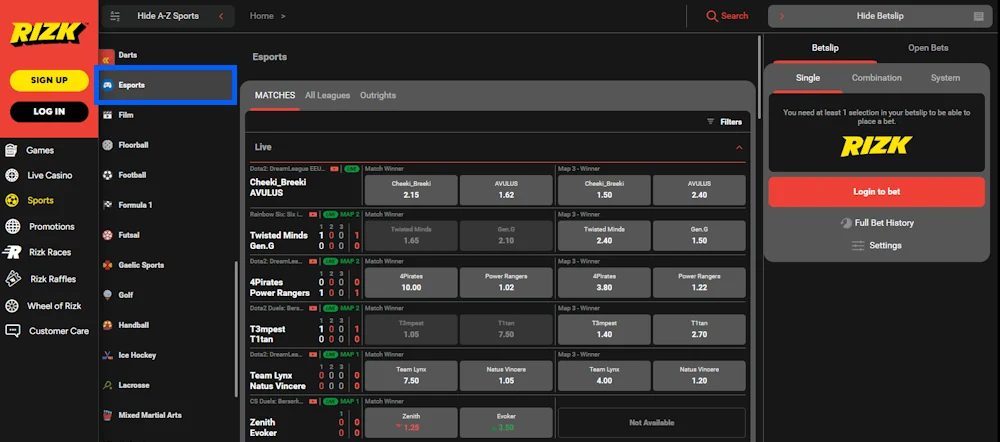Open the Promotions globe icon
This screenshot has height=442, width=1000.
click(12, 226)
